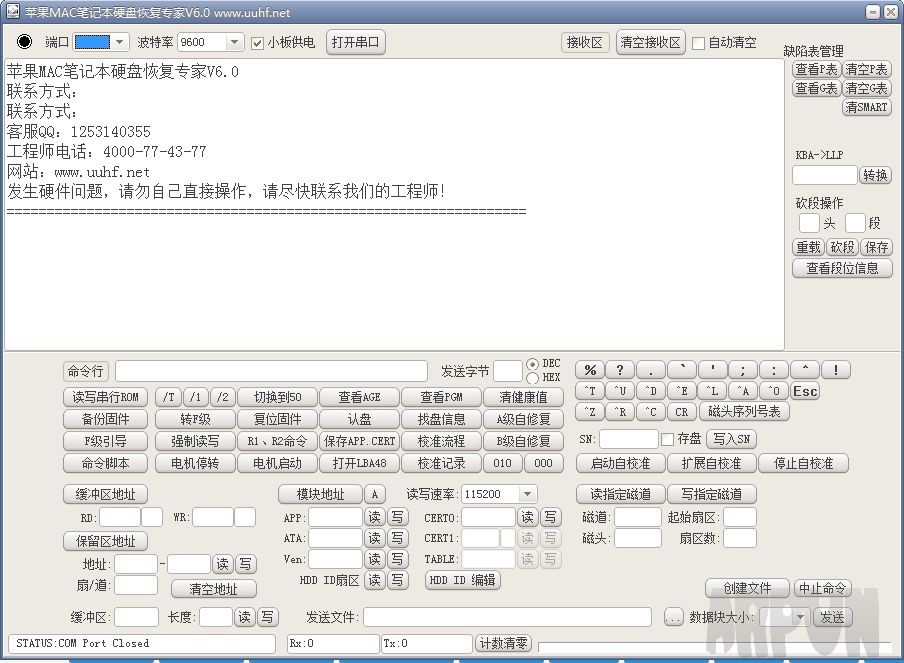The image size is (904, 663).
Task: Click the 读 button next to CERT0
Action: [x=527, y=517]
